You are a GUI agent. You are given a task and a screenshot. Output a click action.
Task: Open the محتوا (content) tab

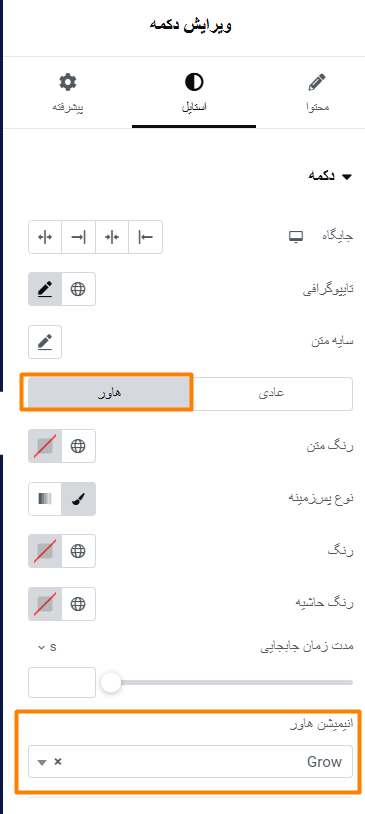(317, 93)
